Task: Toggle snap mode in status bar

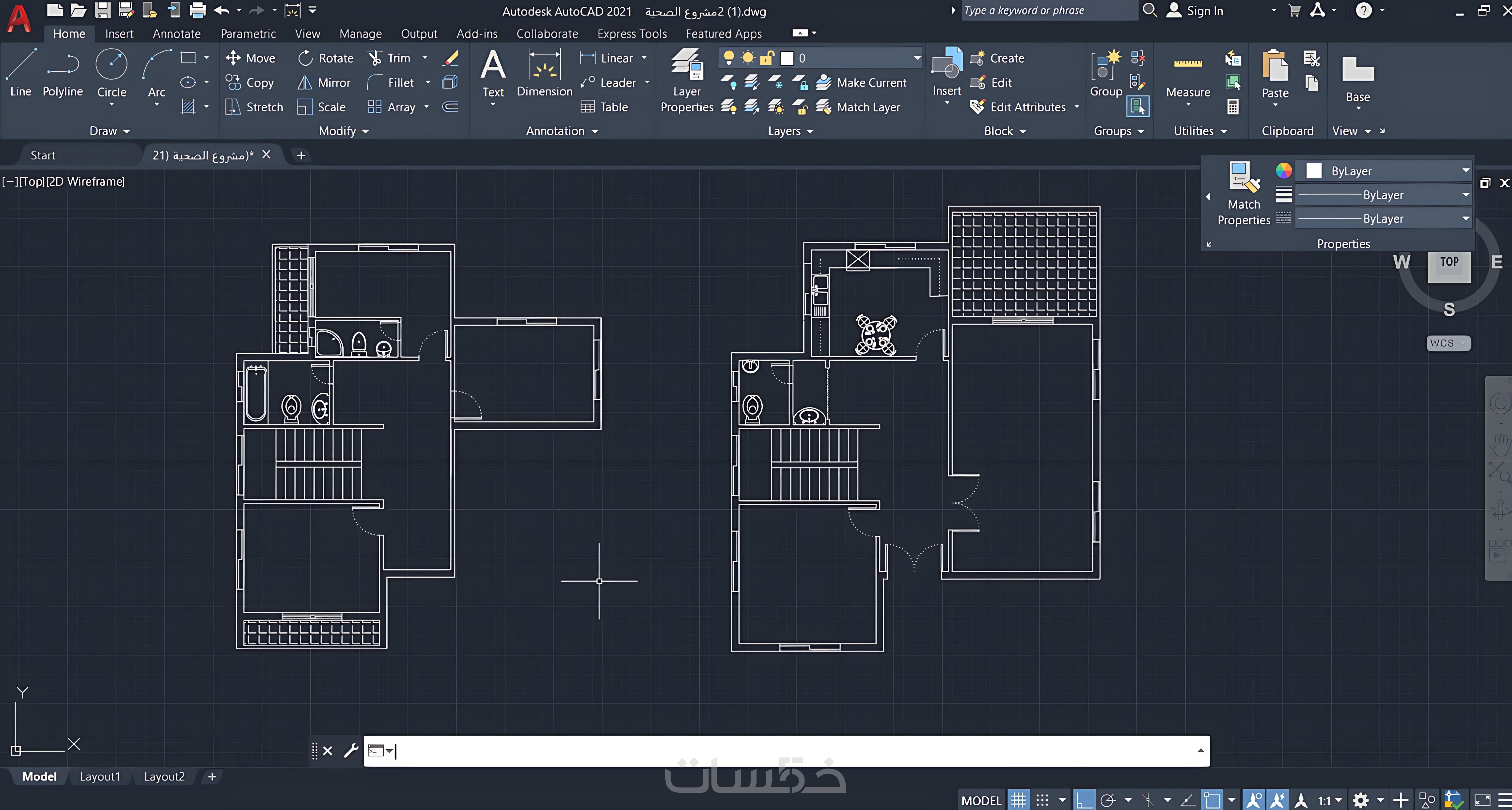Action: [x=1042, y=800]
